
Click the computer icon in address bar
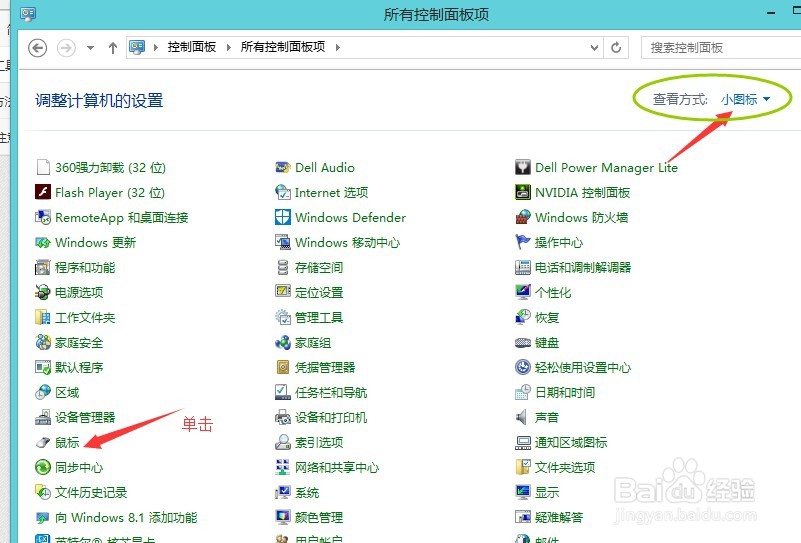pos(137,48)
